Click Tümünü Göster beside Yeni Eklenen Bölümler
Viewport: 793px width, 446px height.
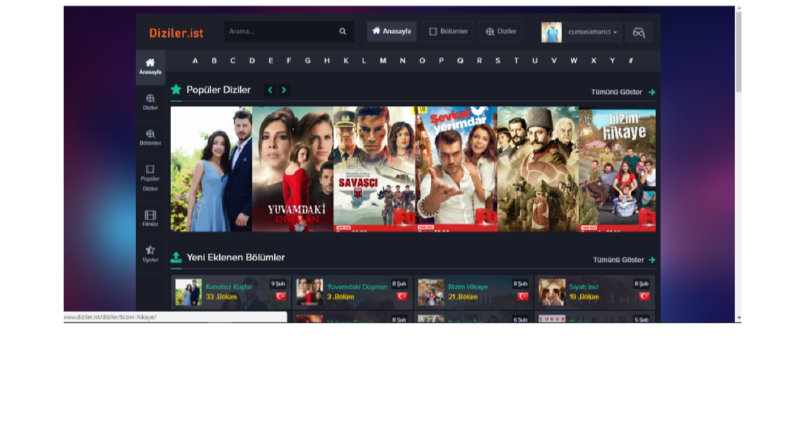(624, 260)
